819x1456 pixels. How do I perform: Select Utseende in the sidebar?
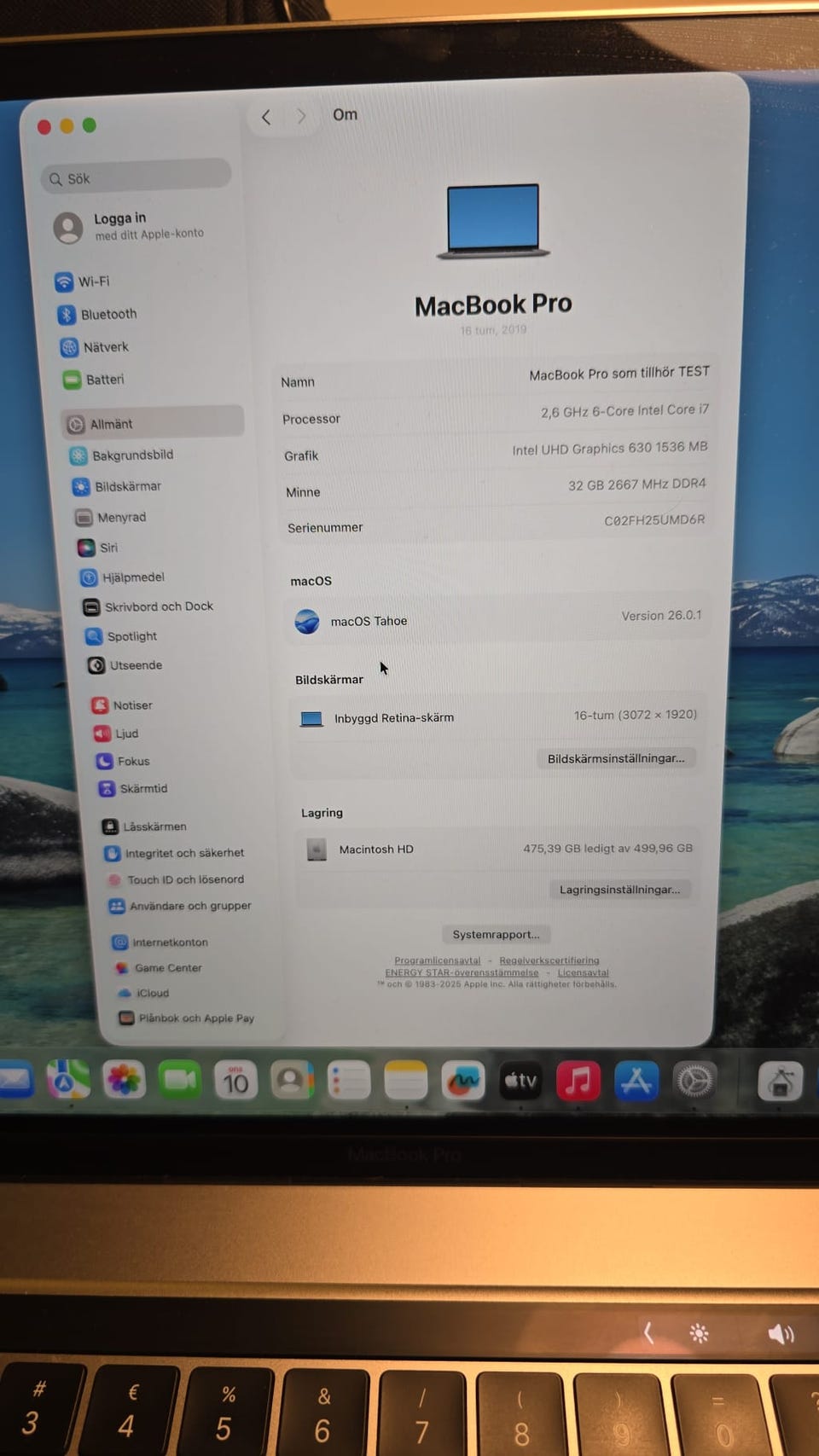[125, 665]
